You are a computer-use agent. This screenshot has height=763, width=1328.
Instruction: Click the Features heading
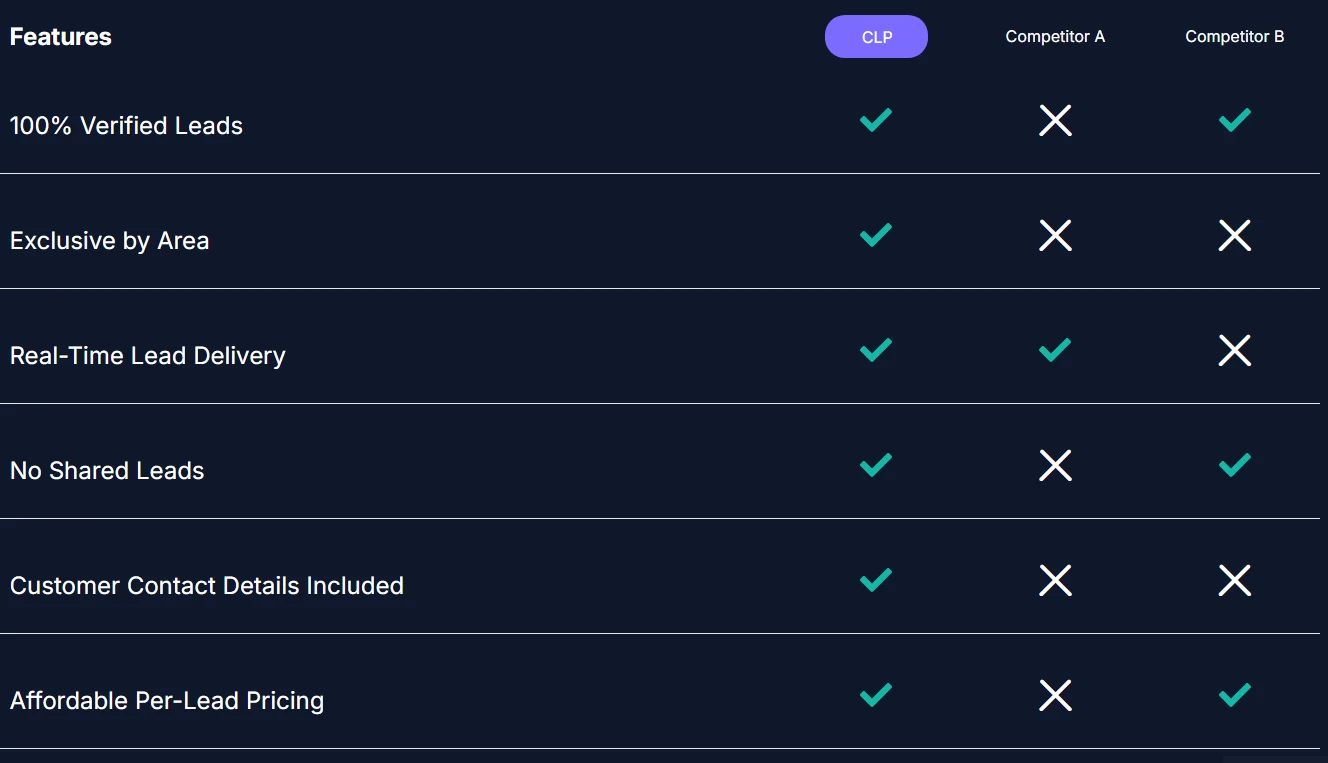tap(61, 37)
